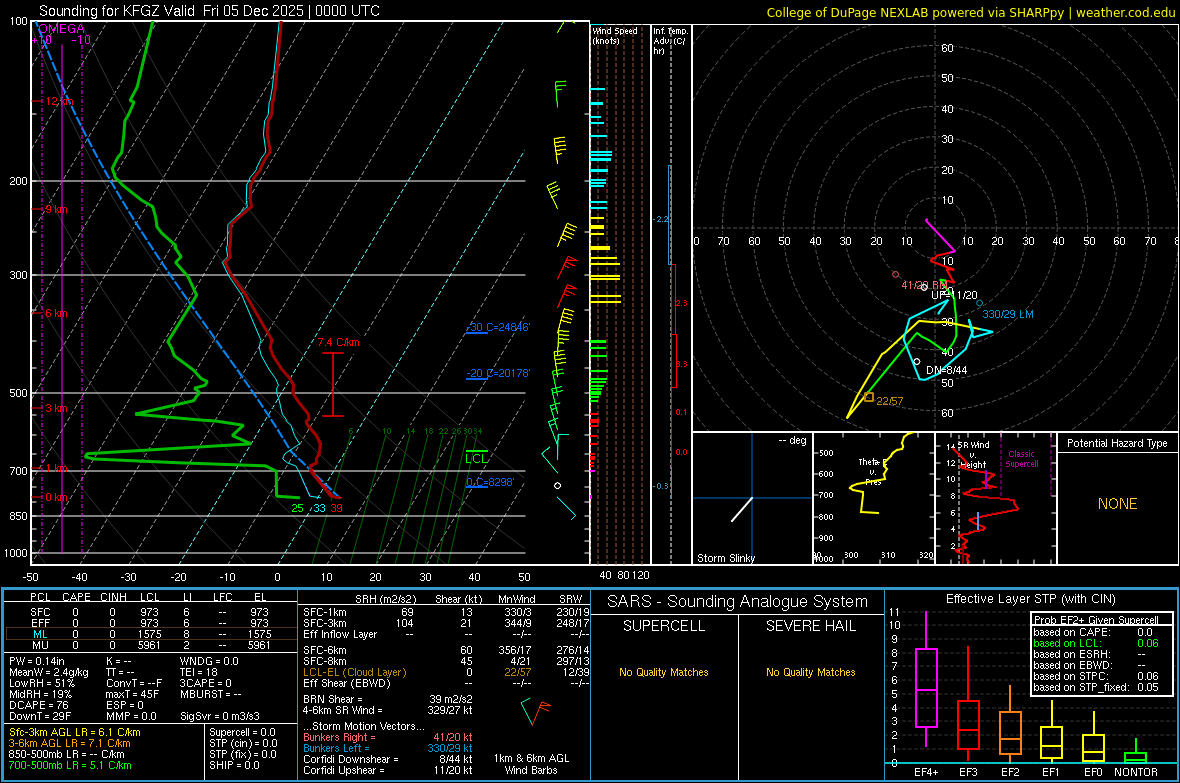Click the DCAPE = 76 value

point(38,705)
